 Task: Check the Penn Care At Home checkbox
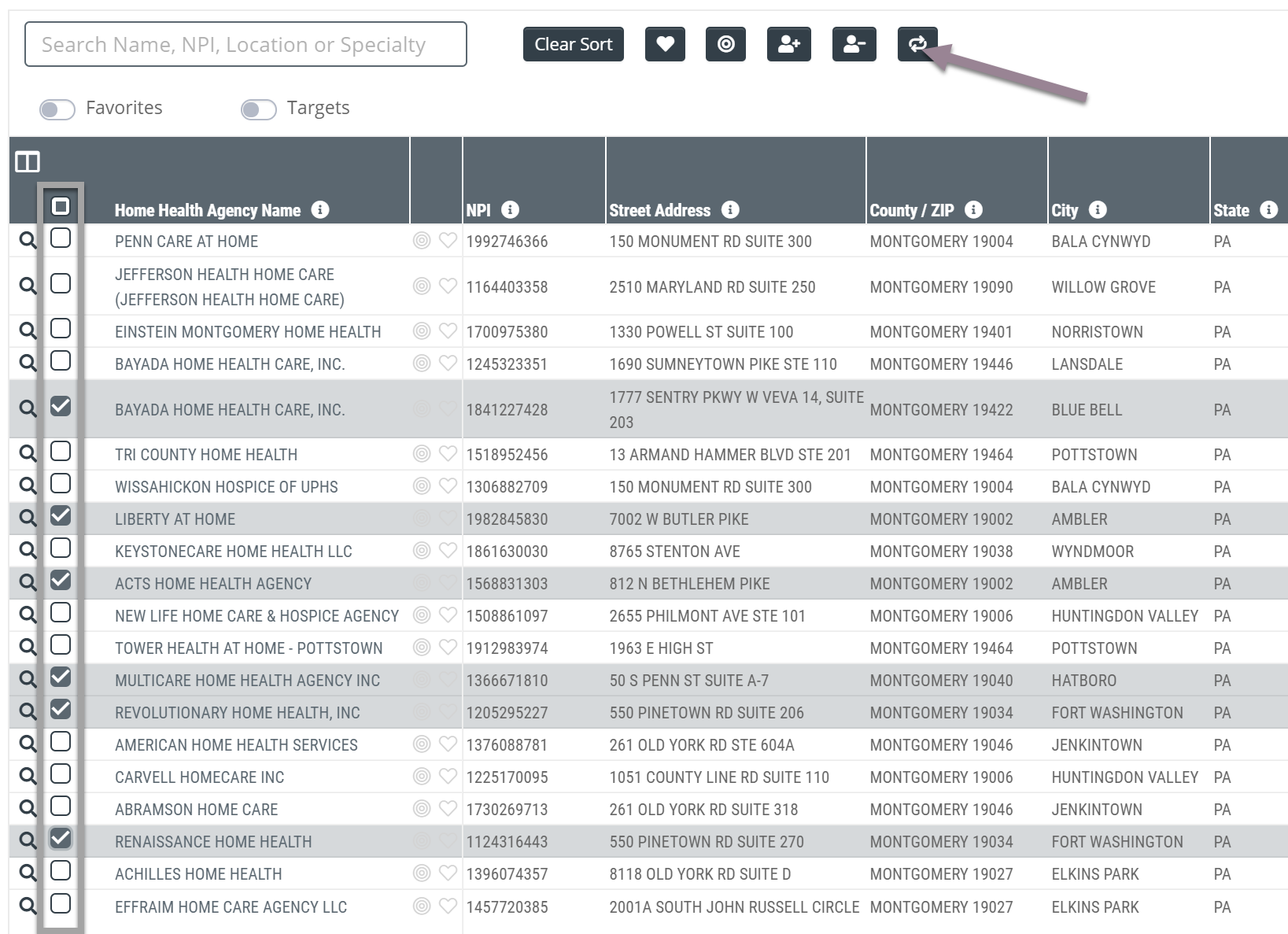(61, 238)
